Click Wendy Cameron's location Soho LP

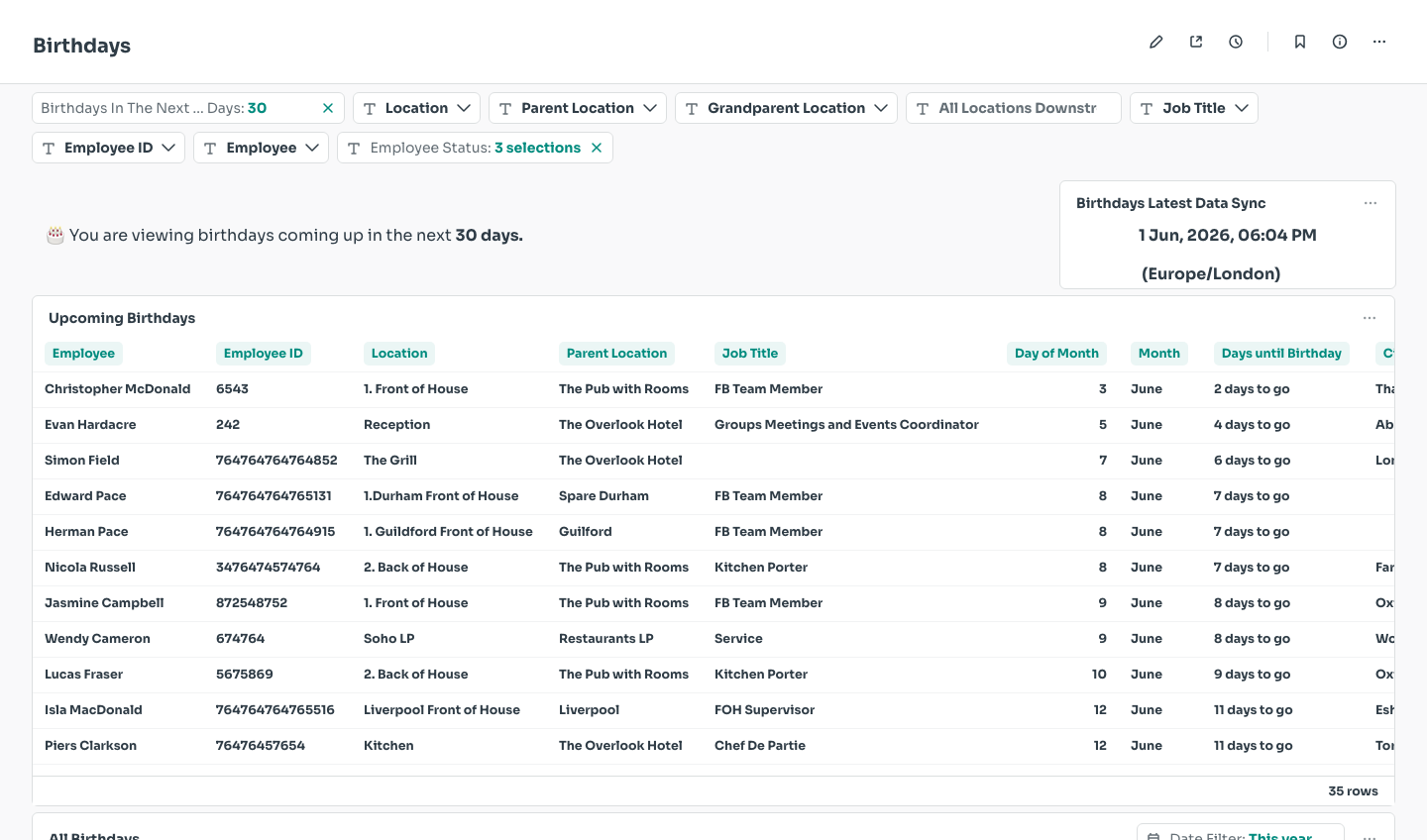388,639
